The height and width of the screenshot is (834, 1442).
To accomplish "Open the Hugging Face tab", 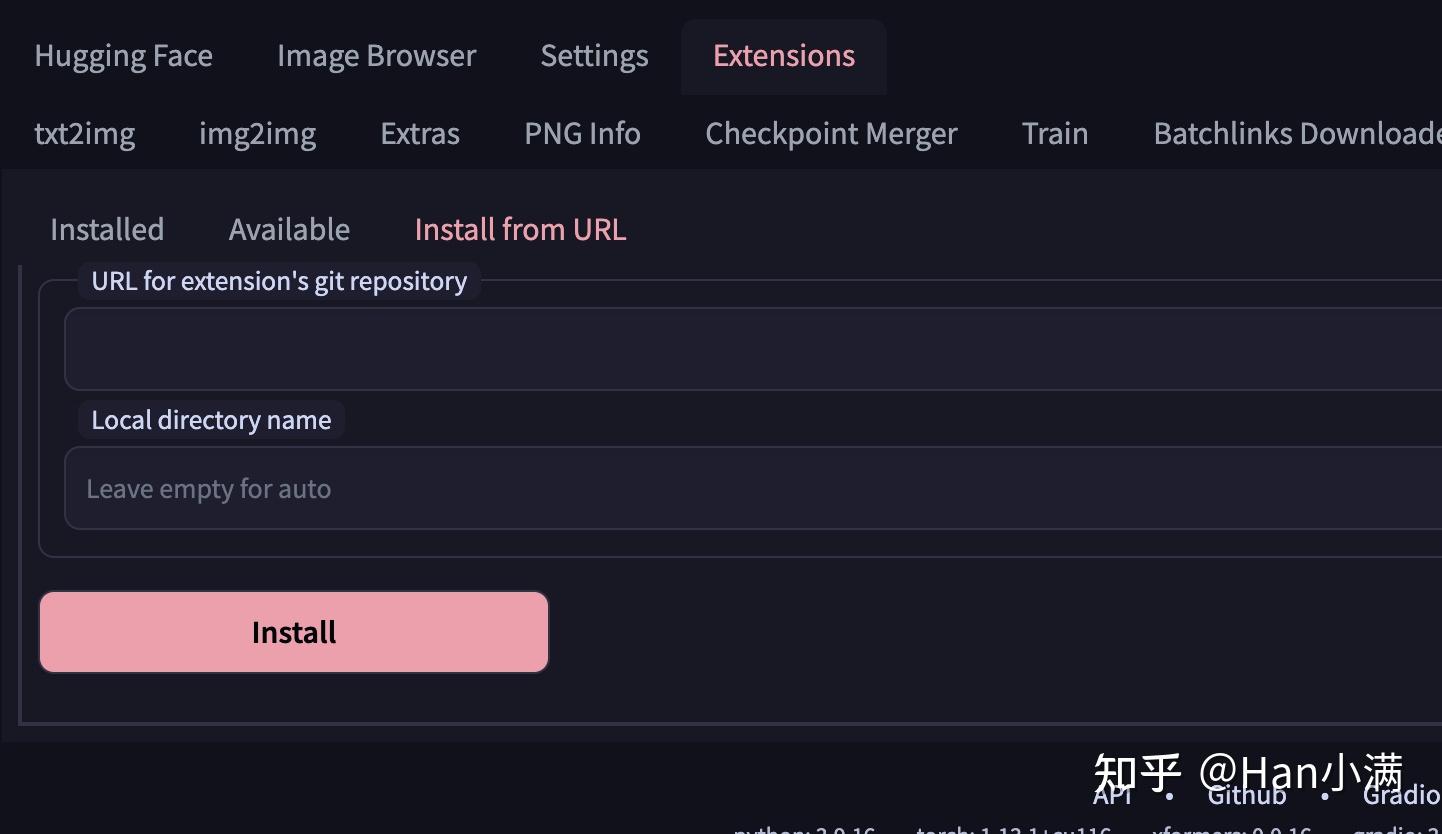I will (123, 56).
